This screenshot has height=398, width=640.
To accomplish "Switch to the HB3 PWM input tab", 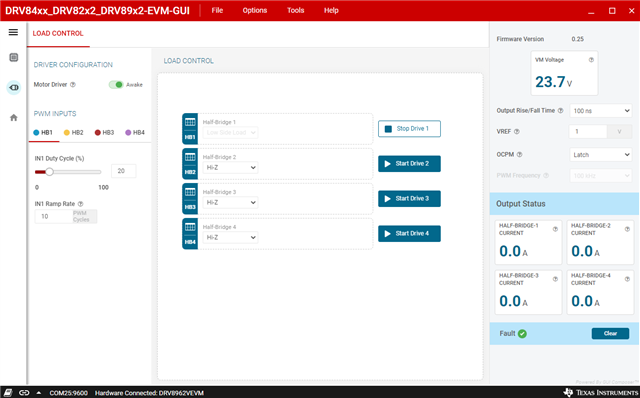I will 104,132.
